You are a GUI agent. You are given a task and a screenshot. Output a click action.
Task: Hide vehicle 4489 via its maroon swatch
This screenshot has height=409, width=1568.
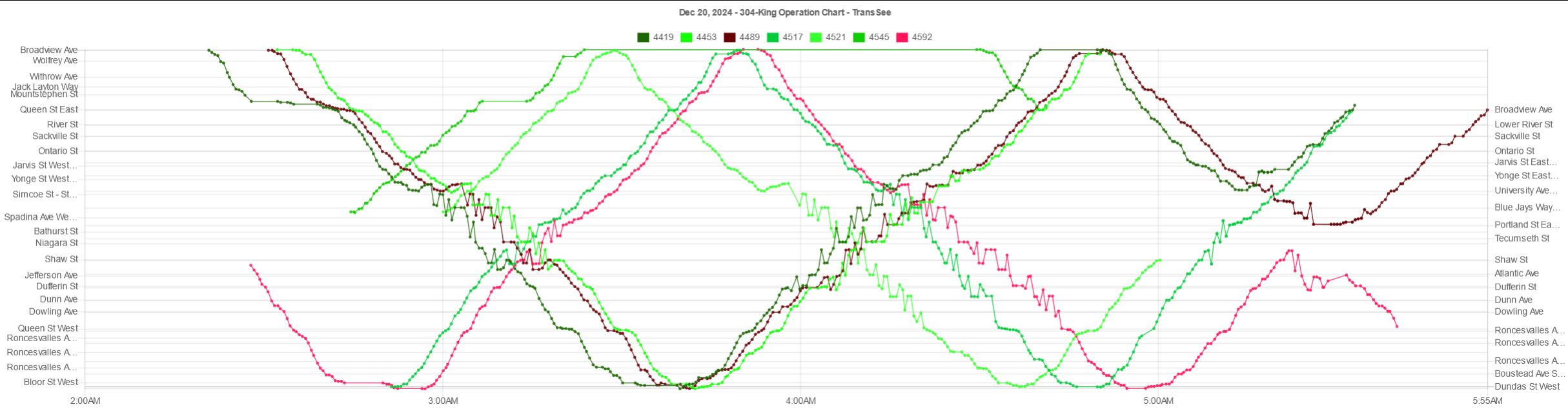[x=729, y=37]
